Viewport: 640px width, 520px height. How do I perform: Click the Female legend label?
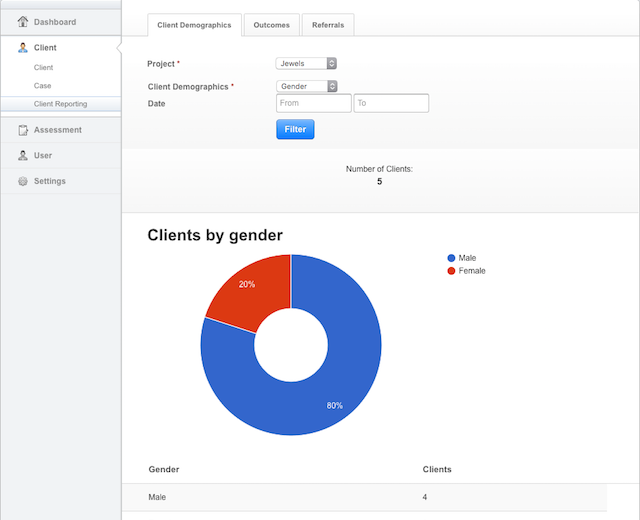coord(472,271)
